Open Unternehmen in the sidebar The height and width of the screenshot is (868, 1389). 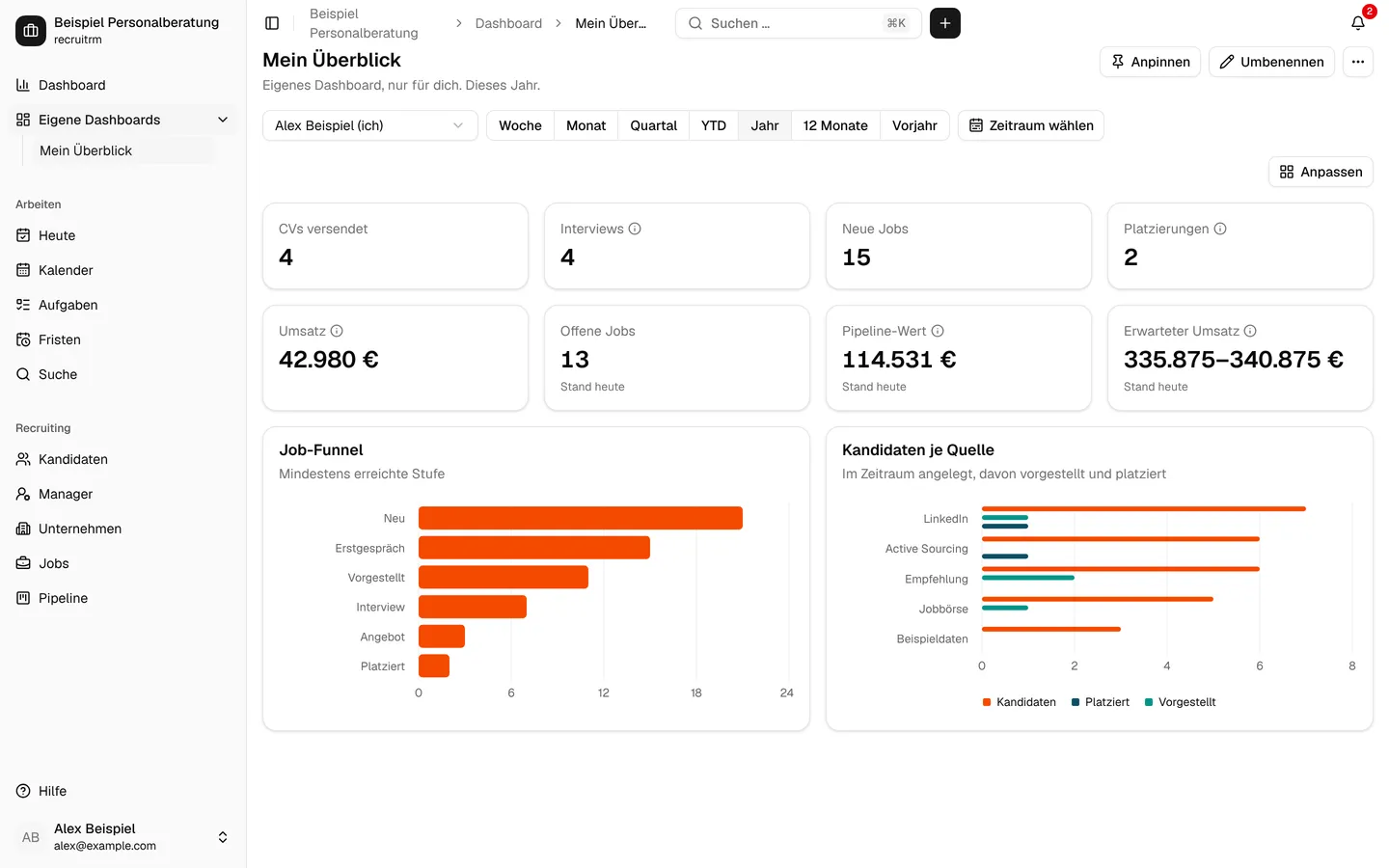(123, 529)
